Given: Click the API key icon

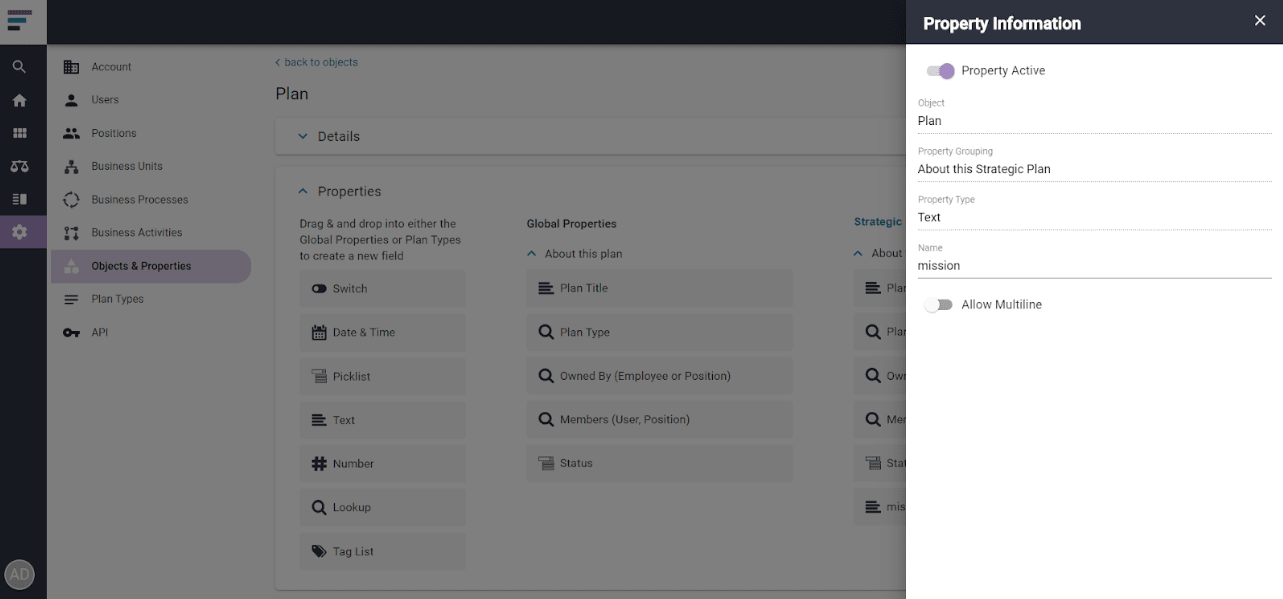Looking at the screenshot, I should [71, 332].
